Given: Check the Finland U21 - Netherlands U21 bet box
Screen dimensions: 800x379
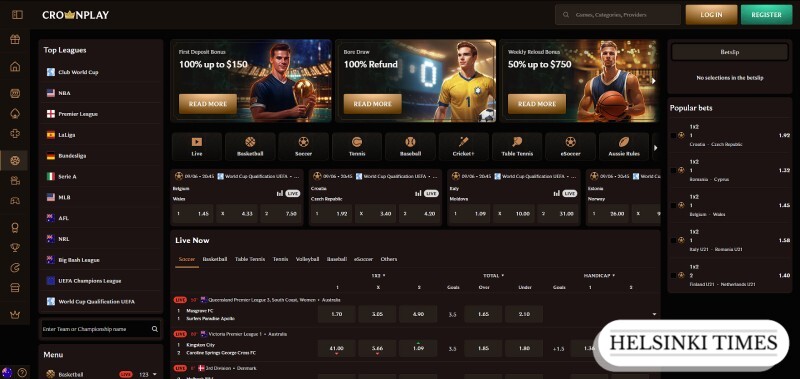Looking at the screenshot, I should coord(673,275).
